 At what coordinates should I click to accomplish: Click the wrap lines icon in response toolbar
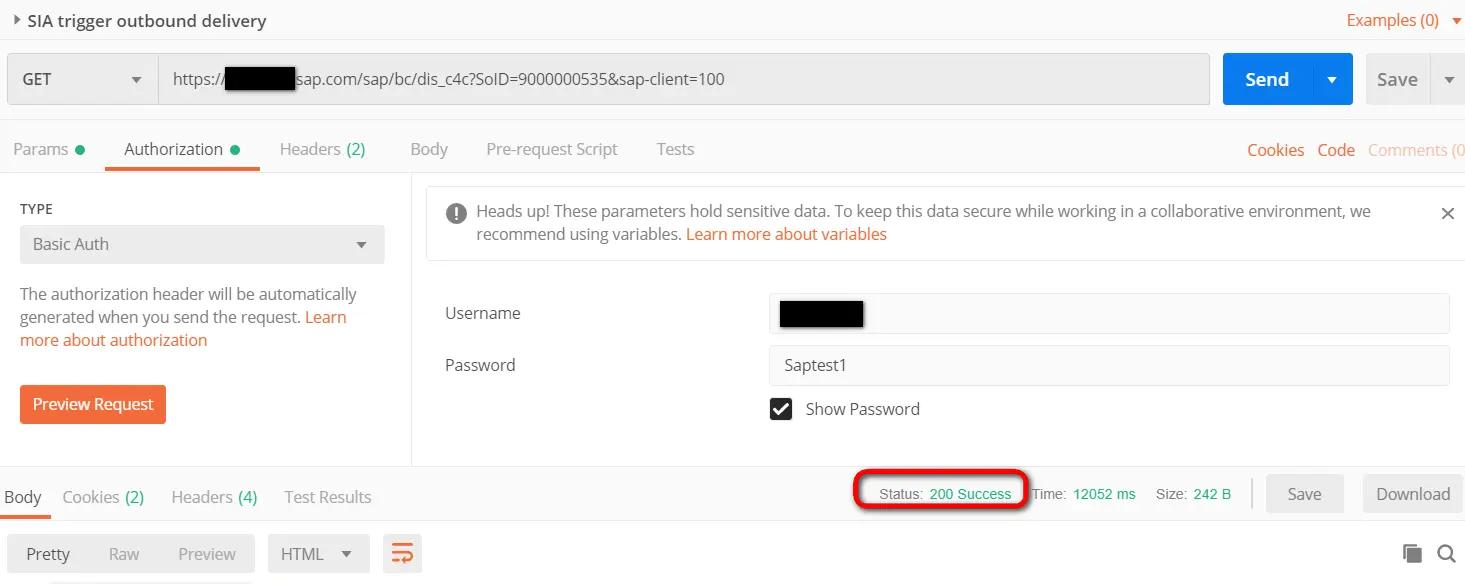point(402,554)
